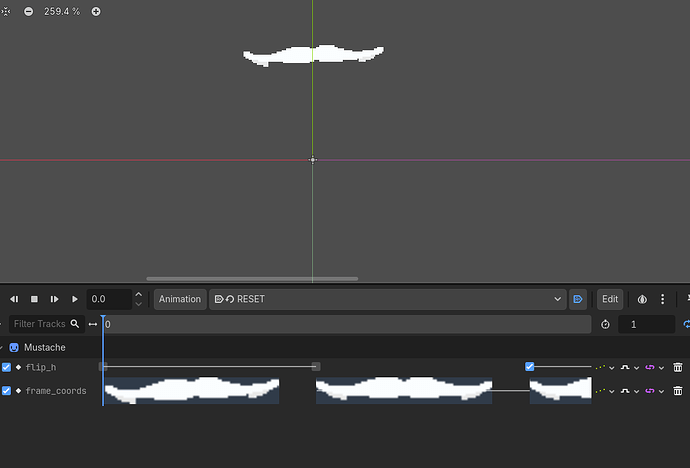Click flip_h update mode dotted icon

click(x=600, y=367)
